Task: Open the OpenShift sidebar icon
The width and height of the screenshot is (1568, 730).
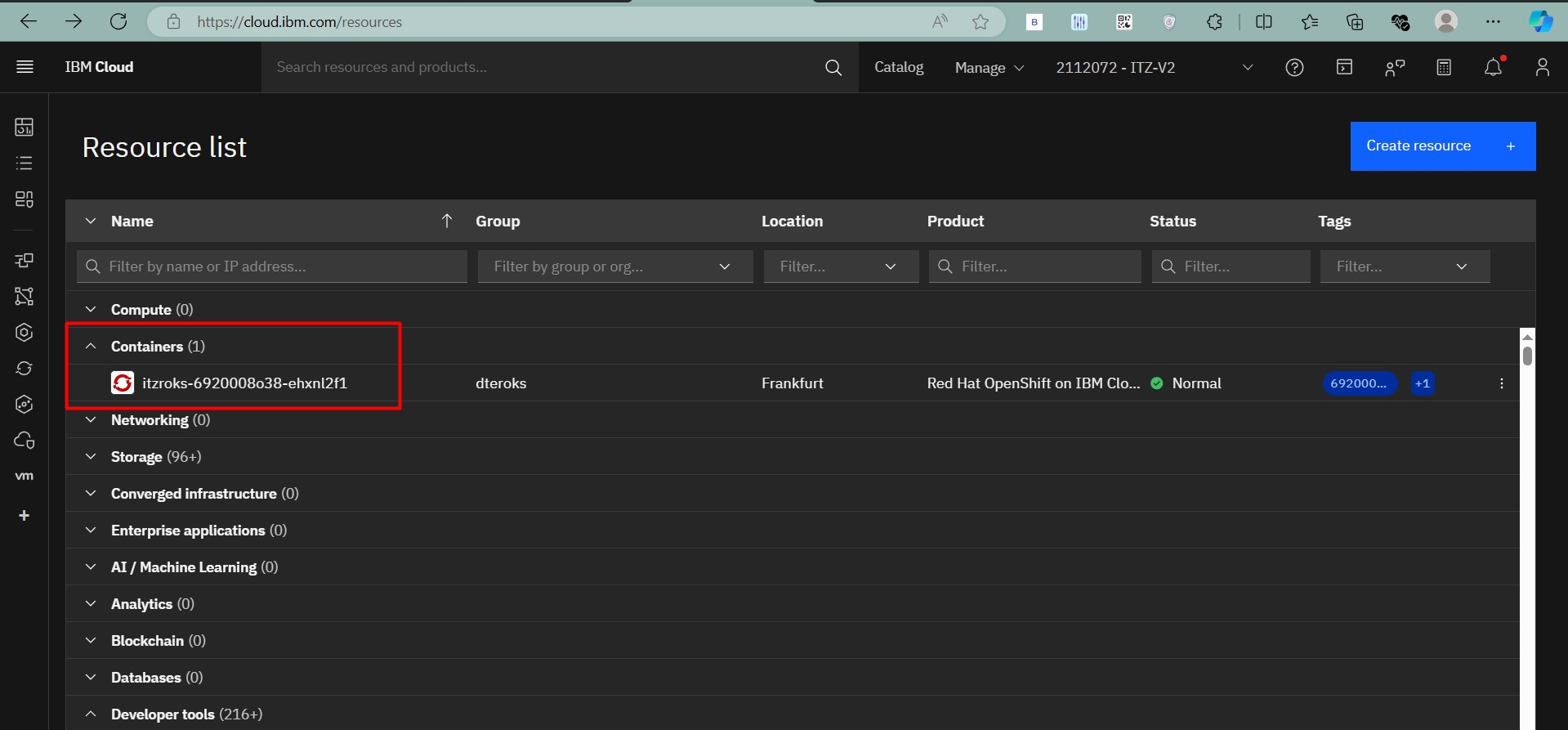Action: 25,369
